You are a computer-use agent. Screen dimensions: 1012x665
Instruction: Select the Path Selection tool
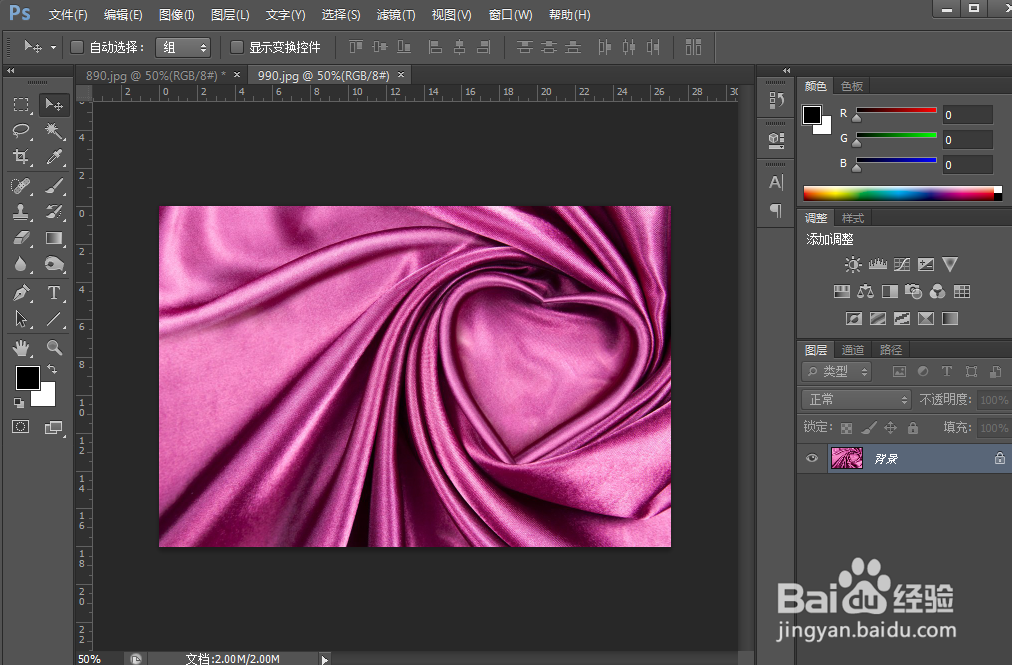pyautogui.click(x=21, y=319)
